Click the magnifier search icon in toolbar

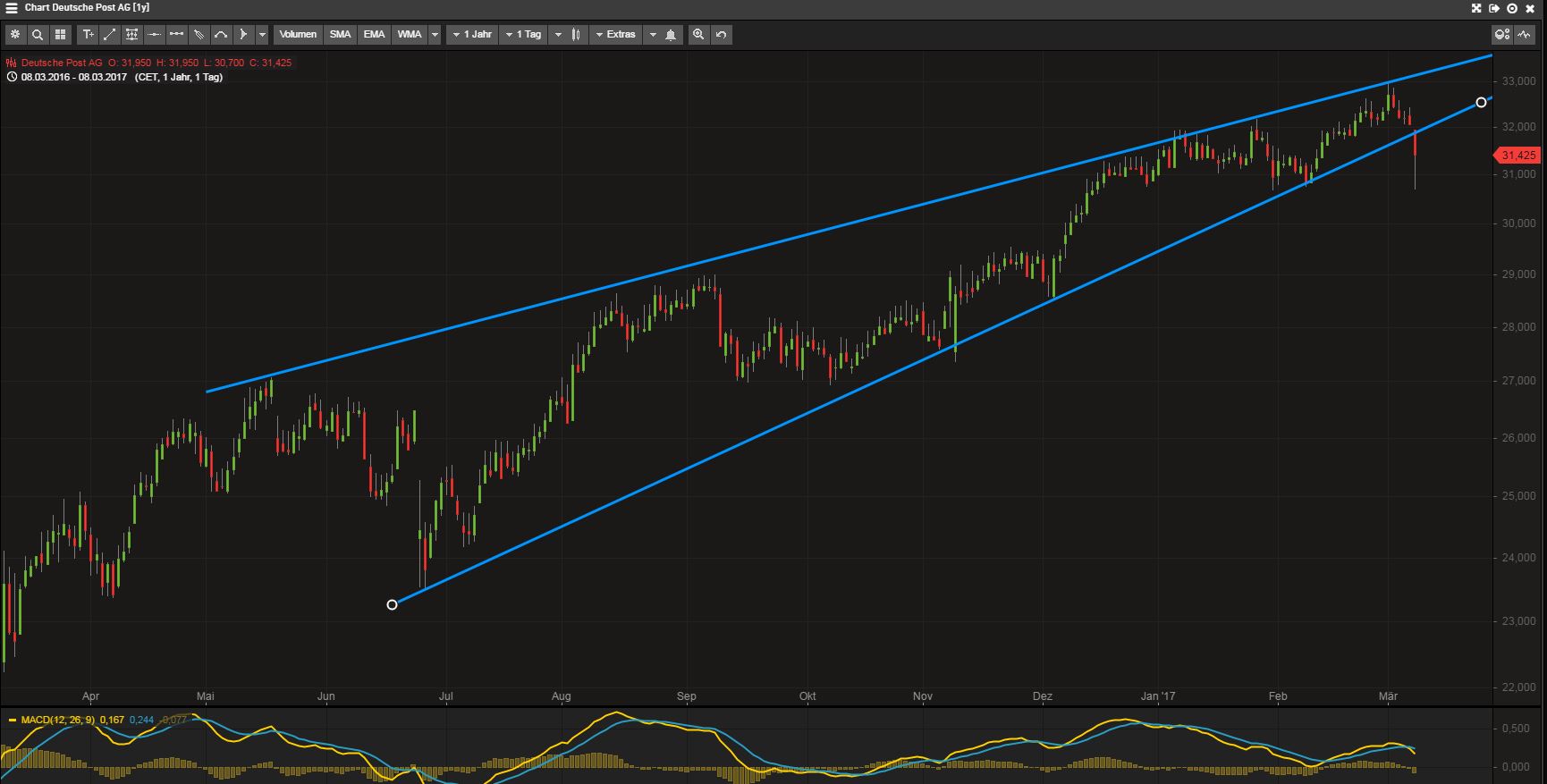[38, 35]
